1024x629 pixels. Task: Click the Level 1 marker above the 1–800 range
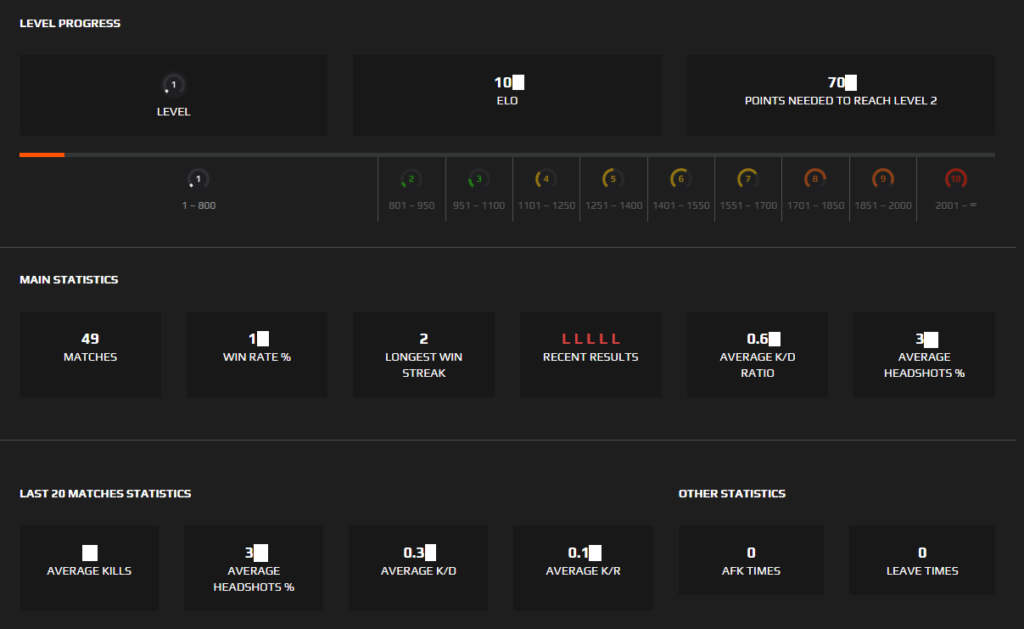click(197, 178)
